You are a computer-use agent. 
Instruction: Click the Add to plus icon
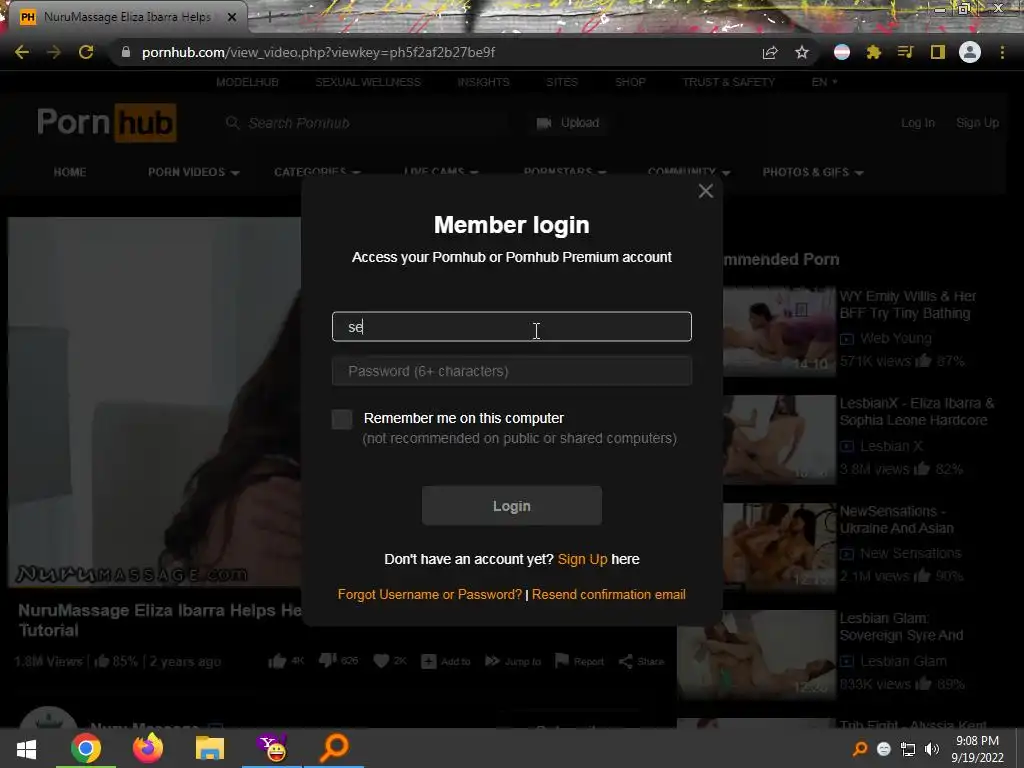coord(428,661)
